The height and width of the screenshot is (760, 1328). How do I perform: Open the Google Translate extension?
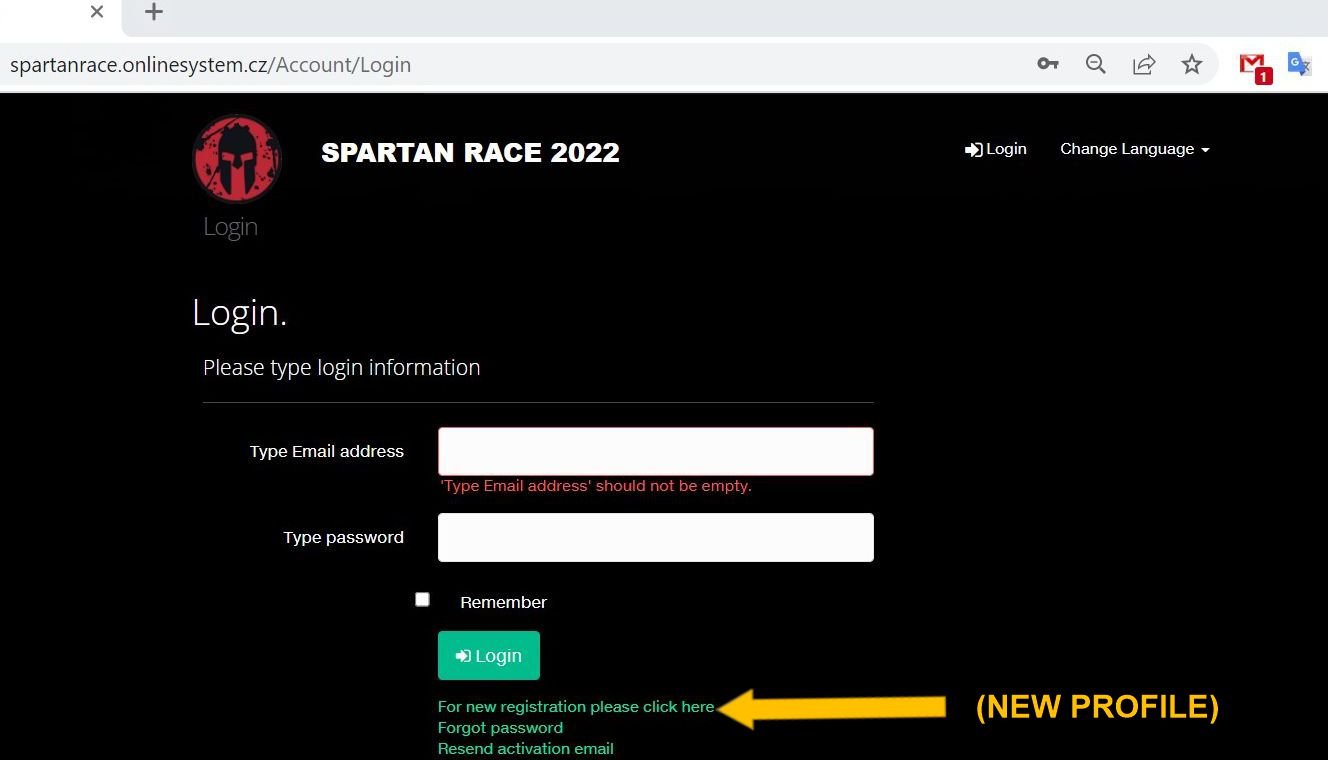tap(1299, 64)
